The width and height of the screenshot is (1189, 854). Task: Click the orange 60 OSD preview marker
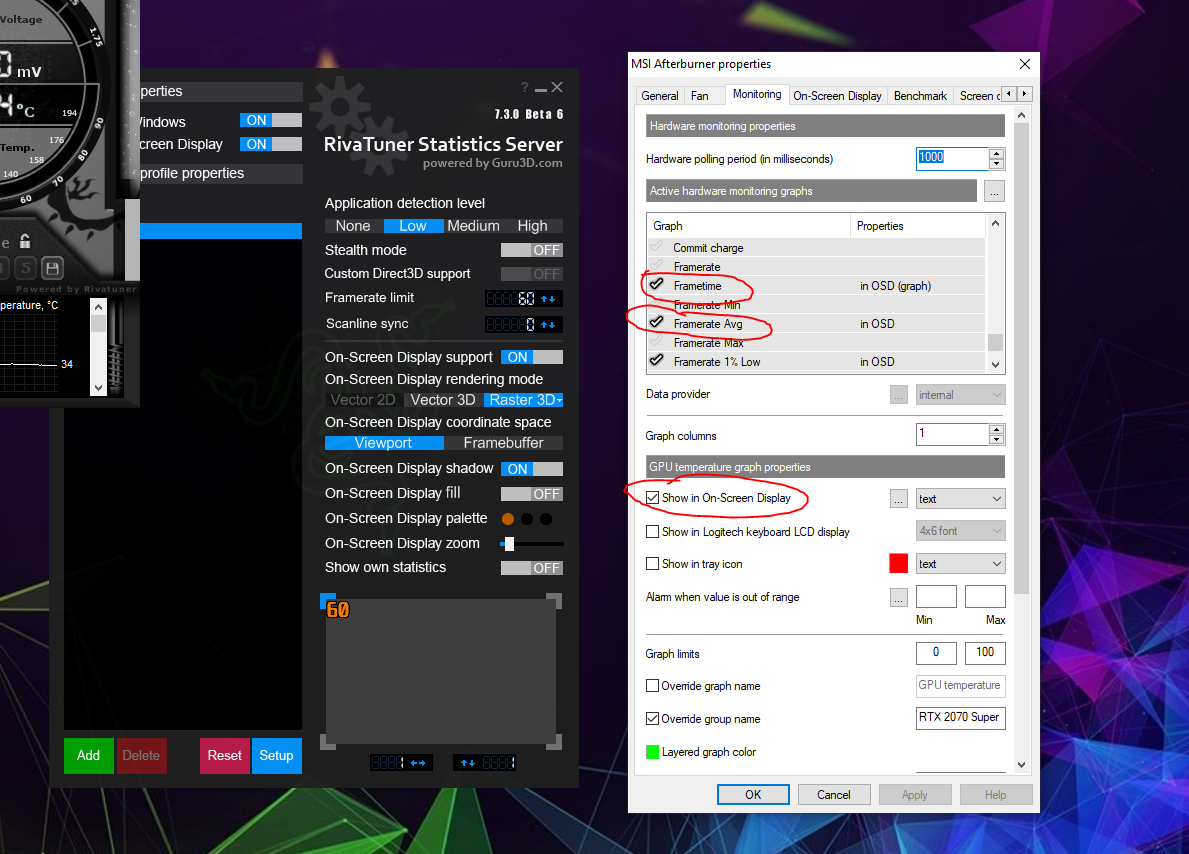coord(337,610)
